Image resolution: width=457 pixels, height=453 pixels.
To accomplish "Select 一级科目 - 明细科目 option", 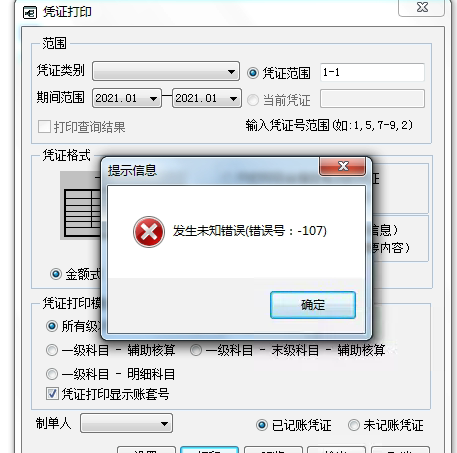I will [52, 374].
